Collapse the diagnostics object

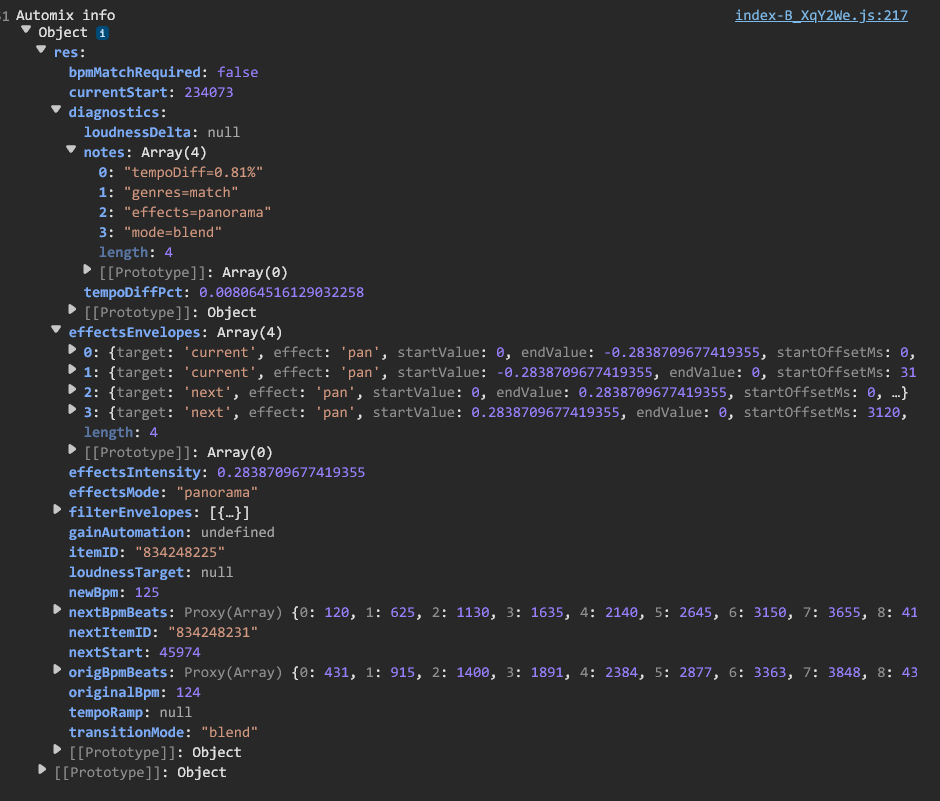pos(56,110)
